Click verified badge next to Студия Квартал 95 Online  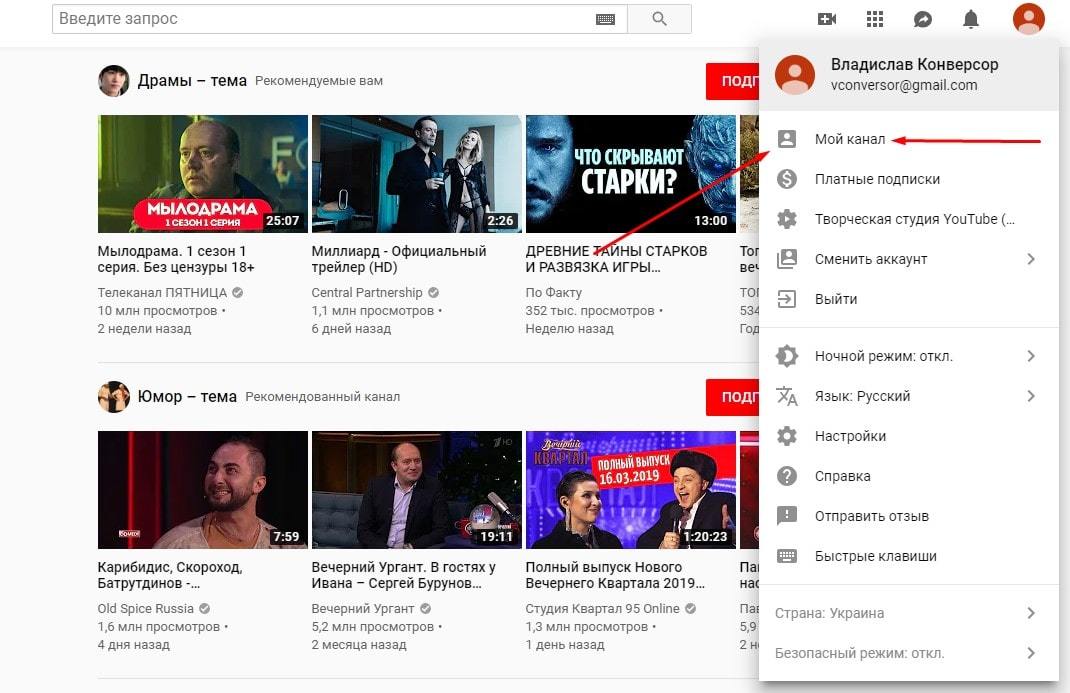coord(691,608)
